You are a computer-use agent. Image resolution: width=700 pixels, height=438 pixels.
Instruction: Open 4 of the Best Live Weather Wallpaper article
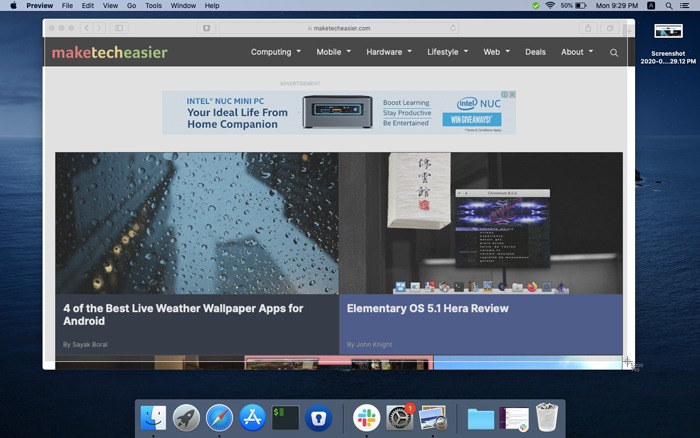[x=183, y=314]
